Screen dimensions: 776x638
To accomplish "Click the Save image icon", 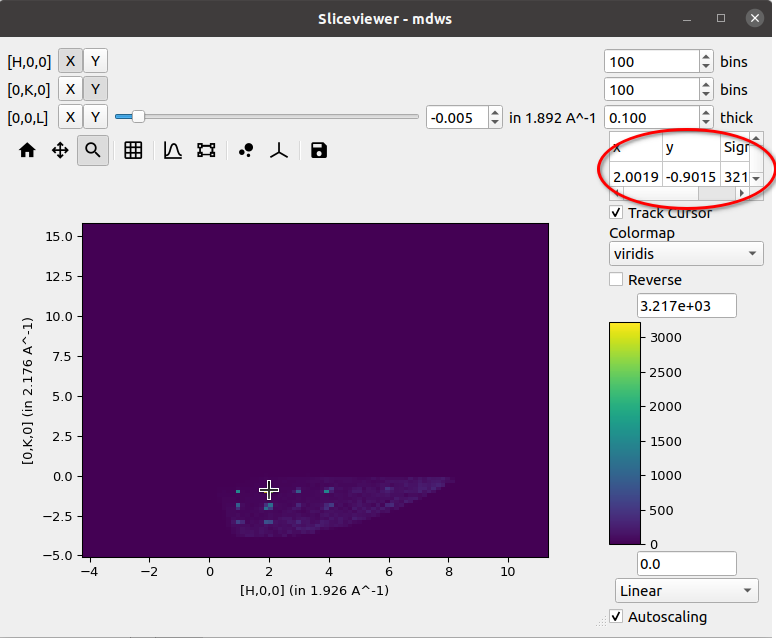I will tap(318, 150).
